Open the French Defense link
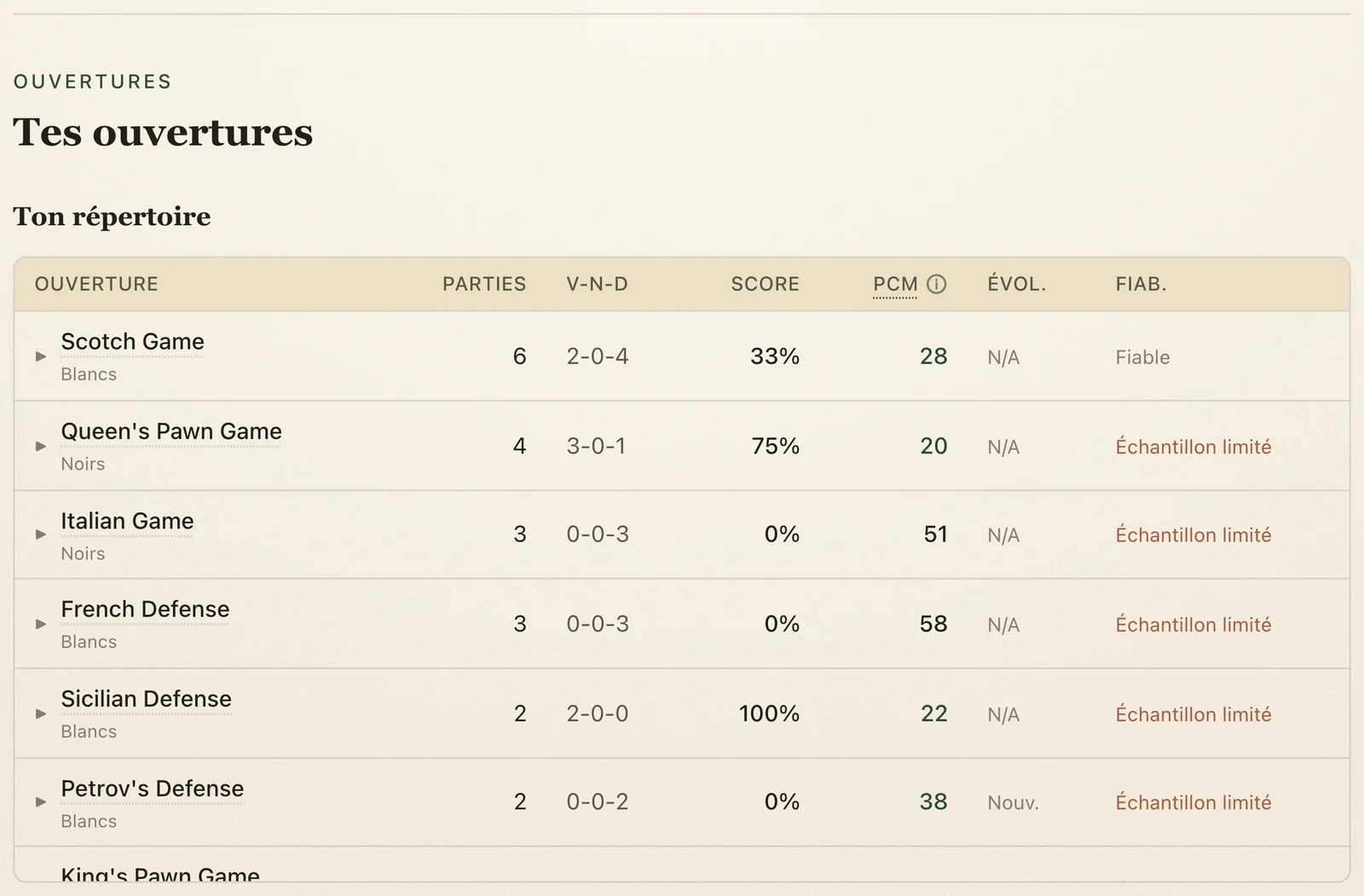The width and height of the screenshot is (1364, 896). coord(145,610)
